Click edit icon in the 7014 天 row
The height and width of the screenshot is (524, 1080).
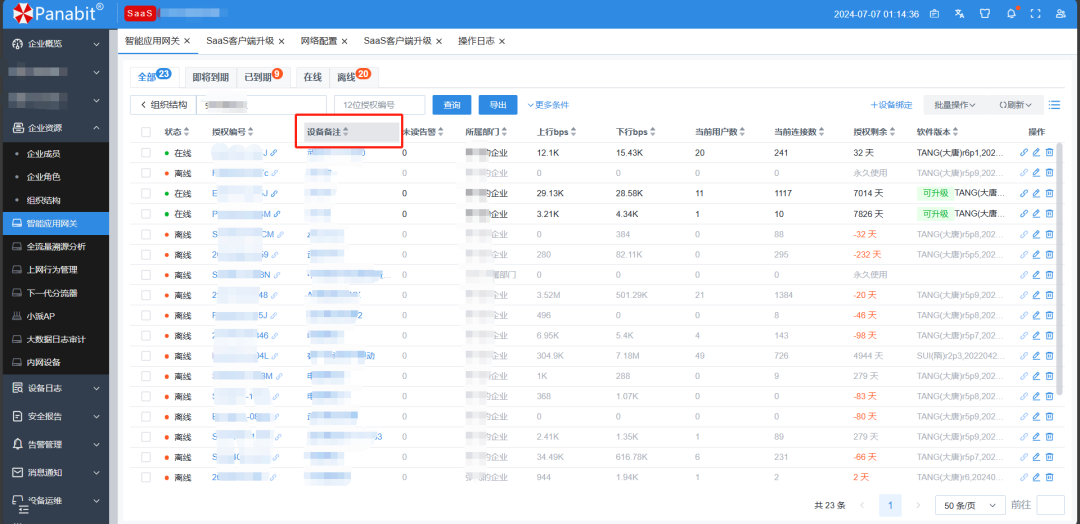[x=1036, y=193]
